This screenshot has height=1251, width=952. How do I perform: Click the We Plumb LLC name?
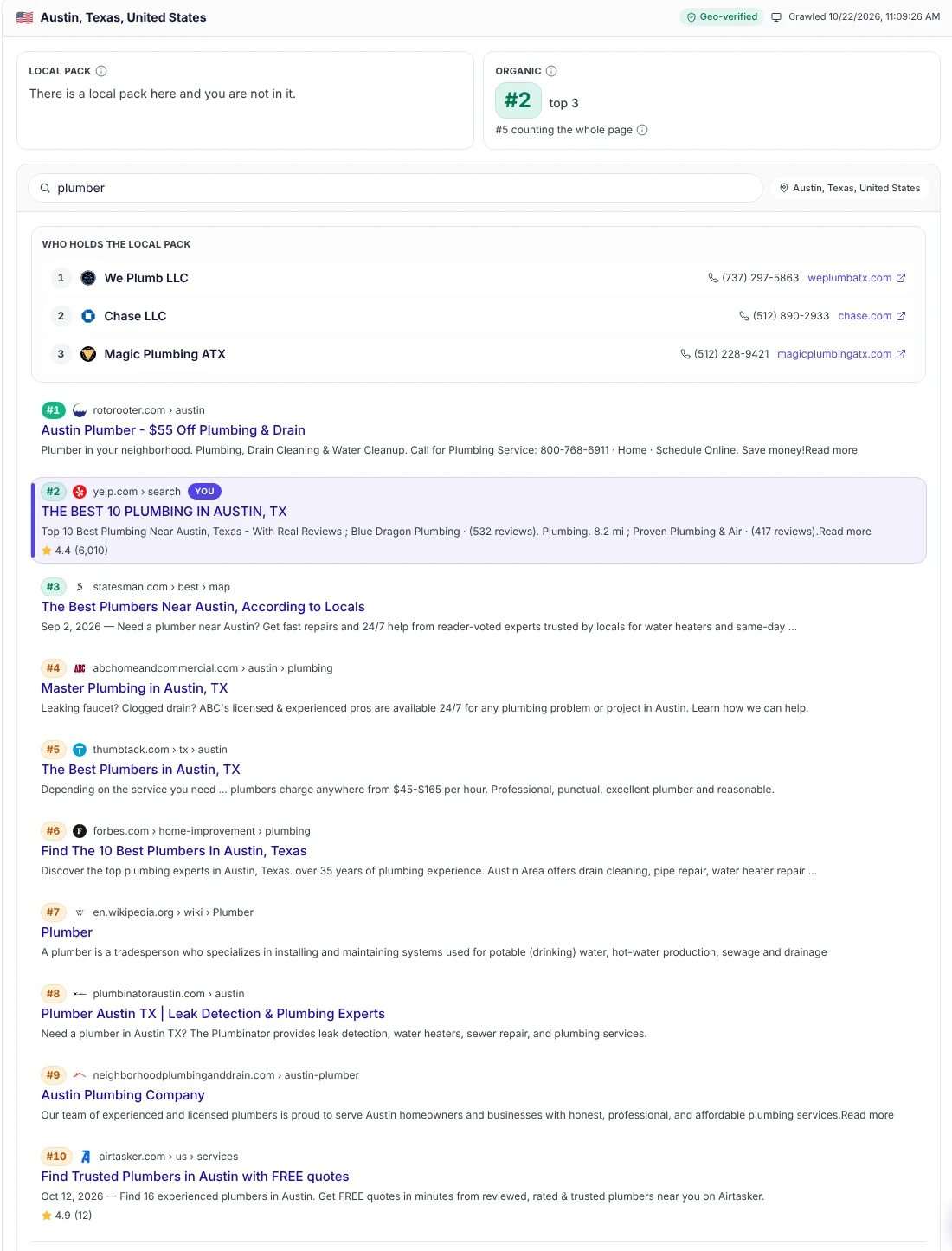coord(146,278)
